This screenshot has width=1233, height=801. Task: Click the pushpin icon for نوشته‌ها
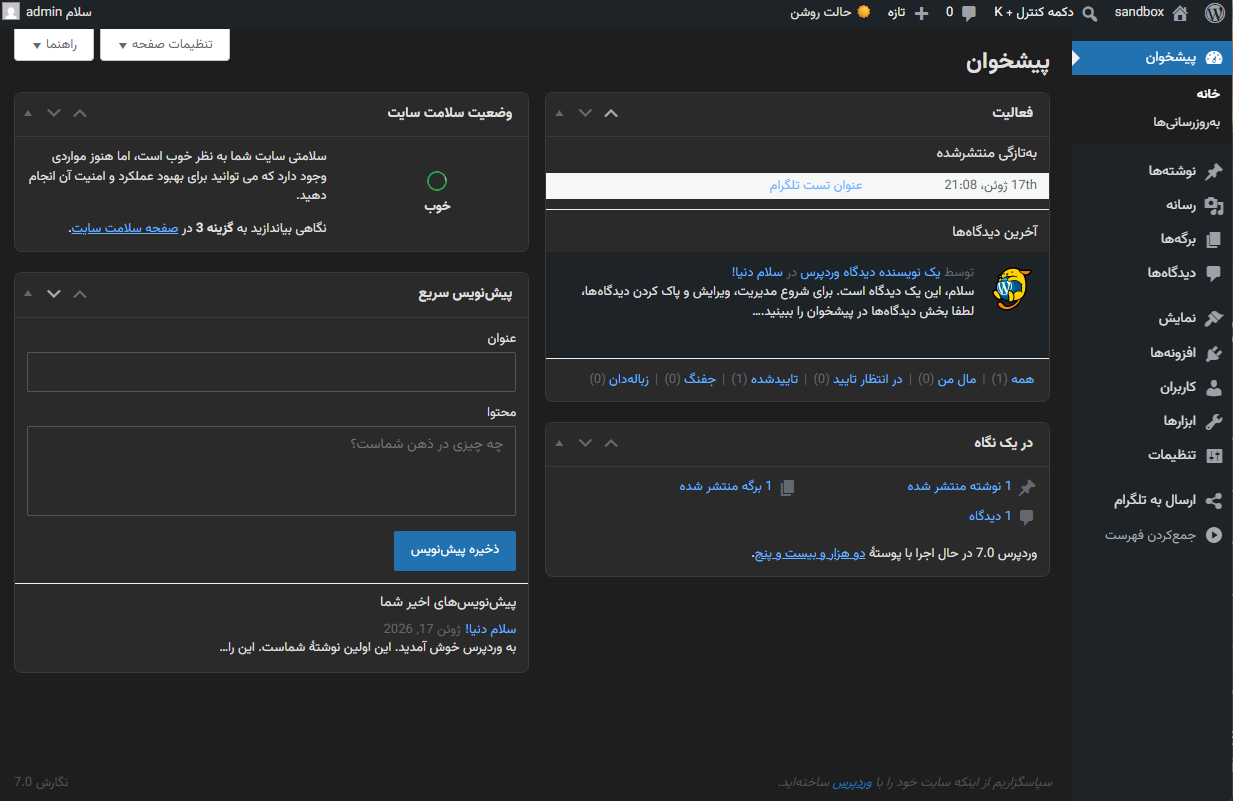coord(1214,171)
